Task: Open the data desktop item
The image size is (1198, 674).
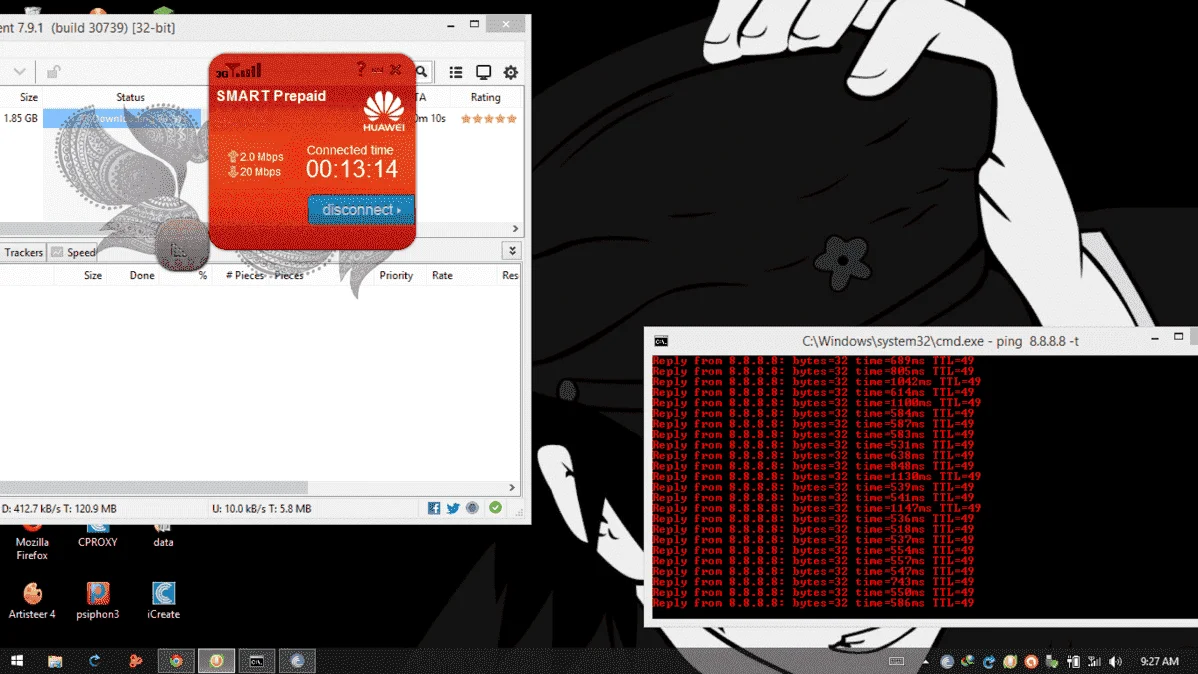Action: click(163, 535)
